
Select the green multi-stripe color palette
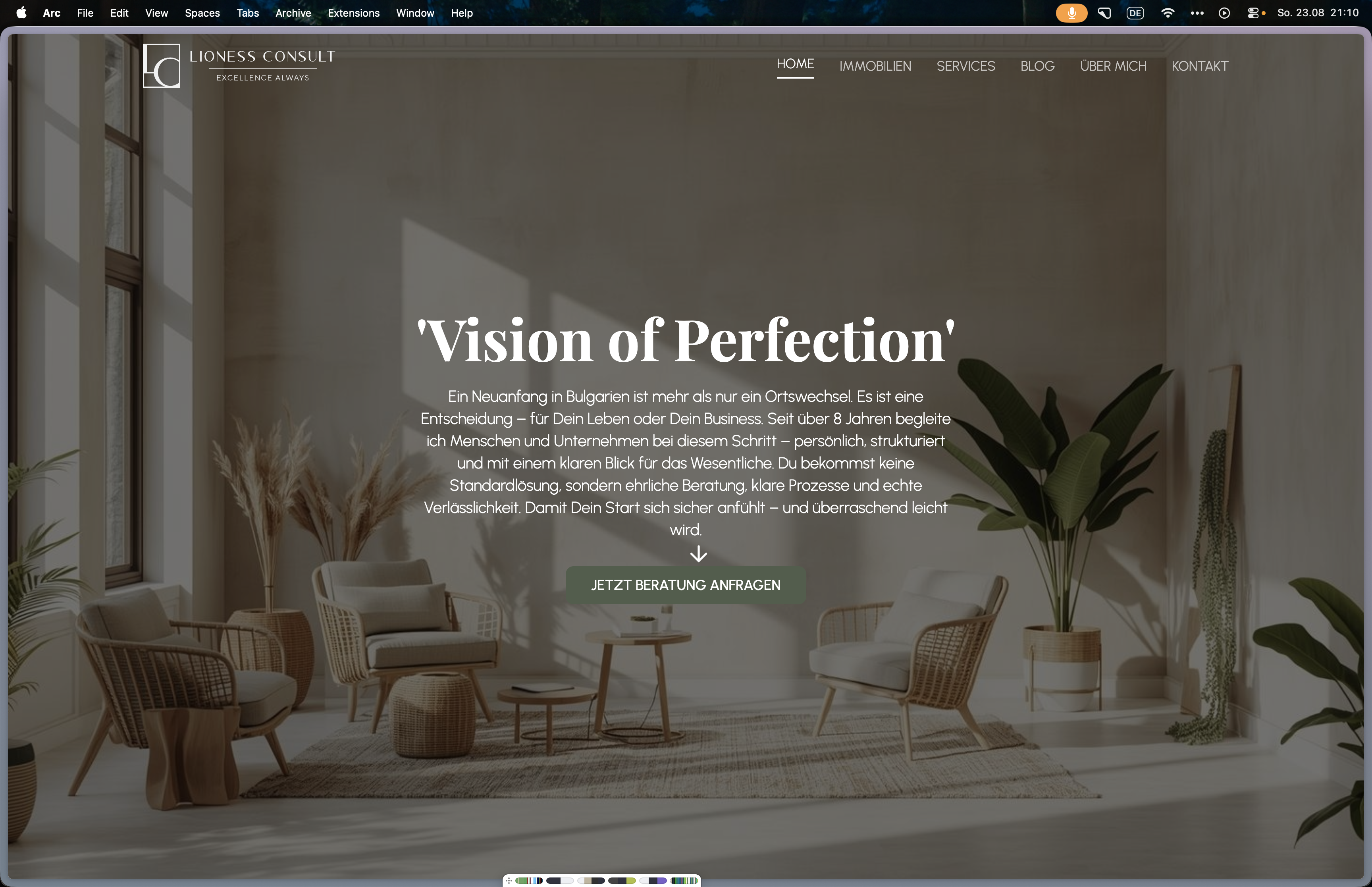529,881
